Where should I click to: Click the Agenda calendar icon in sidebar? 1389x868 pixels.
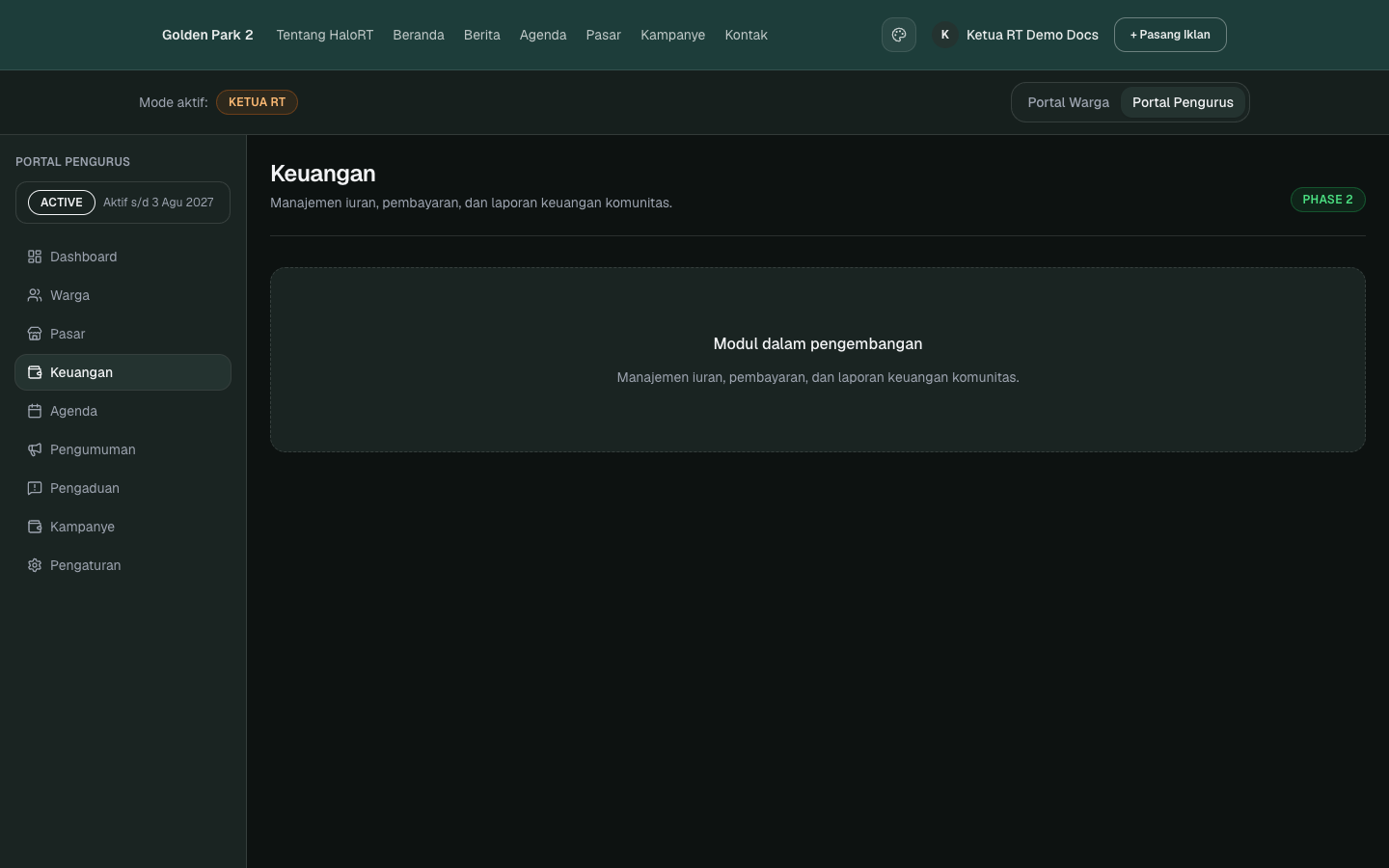35,411
